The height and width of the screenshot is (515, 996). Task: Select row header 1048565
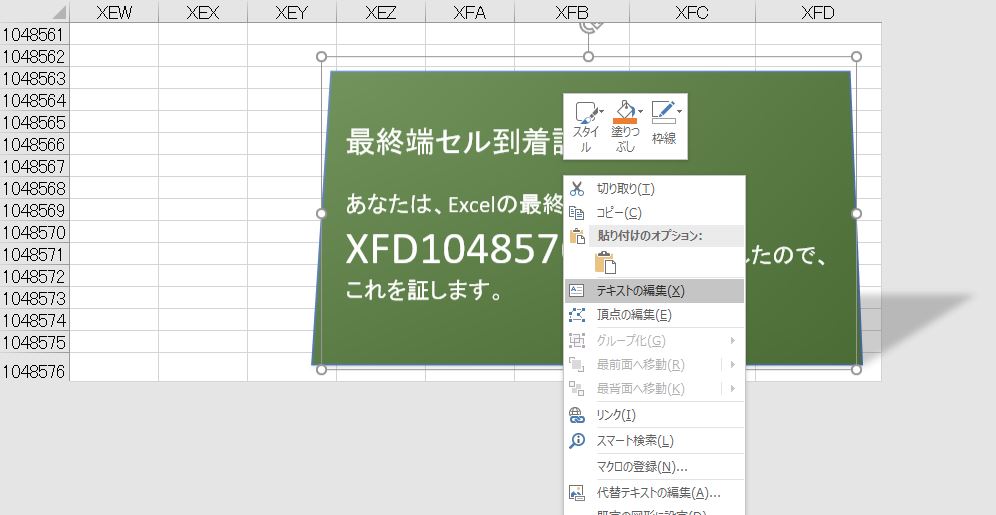34,122
